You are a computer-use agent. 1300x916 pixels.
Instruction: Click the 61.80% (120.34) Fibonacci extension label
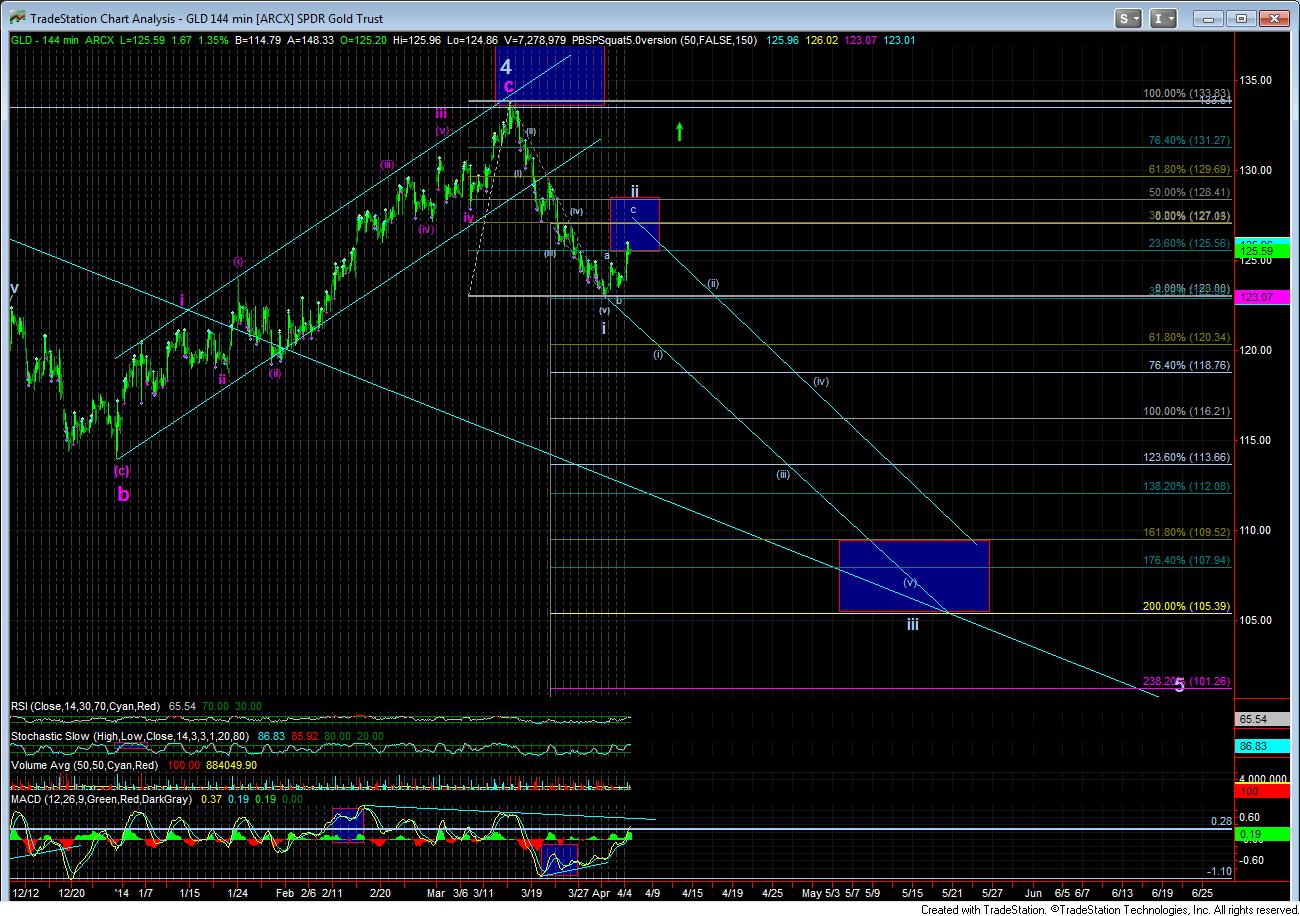1190,338
